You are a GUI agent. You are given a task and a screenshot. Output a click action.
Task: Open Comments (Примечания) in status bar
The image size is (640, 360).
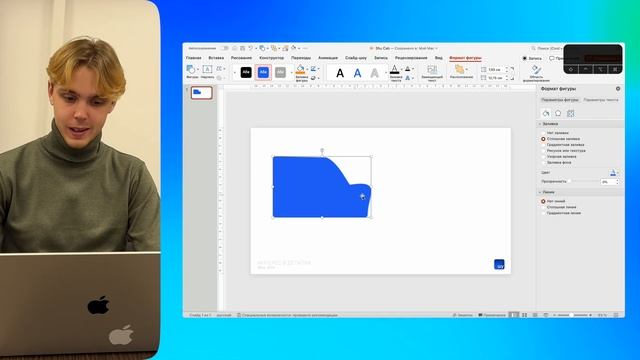(492, 315)
